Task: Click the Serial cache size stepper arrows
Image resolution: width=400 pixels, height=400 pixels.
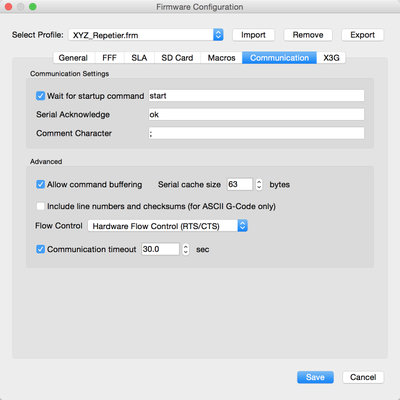Action: (259, 184)
